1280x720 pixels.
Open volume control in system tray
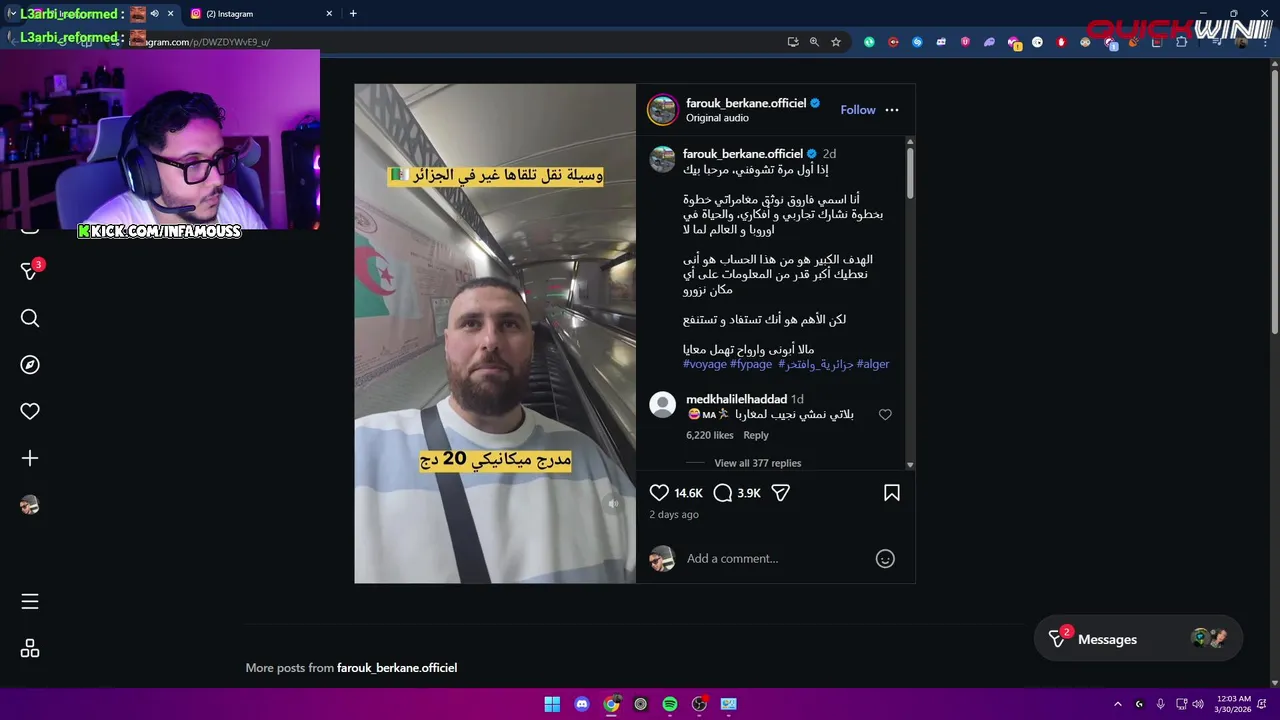1198,704
